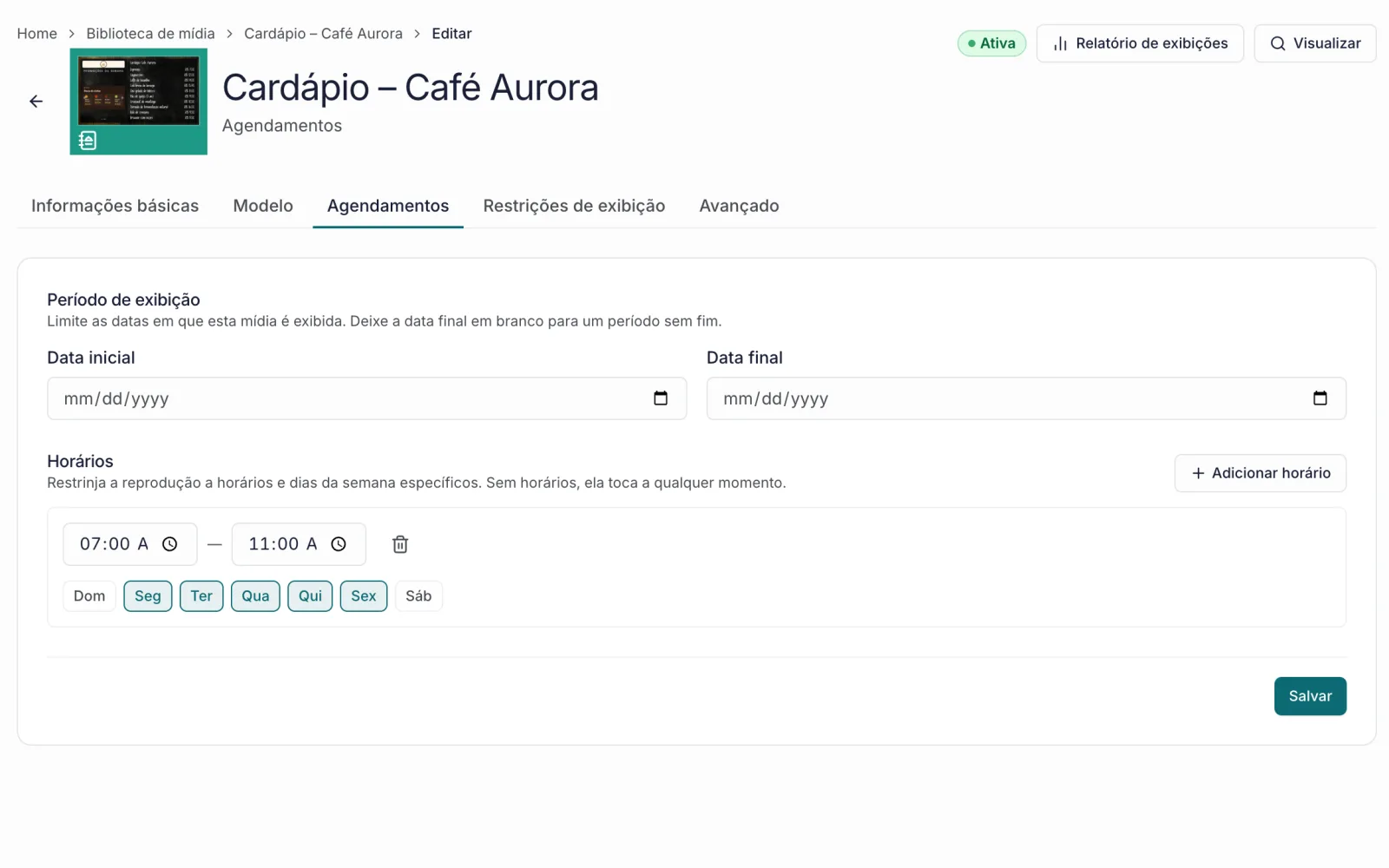The width and height of the screenshot is (1389, 868).
Task: Toggle the Sex weekday chip
Action: [364, 596]
